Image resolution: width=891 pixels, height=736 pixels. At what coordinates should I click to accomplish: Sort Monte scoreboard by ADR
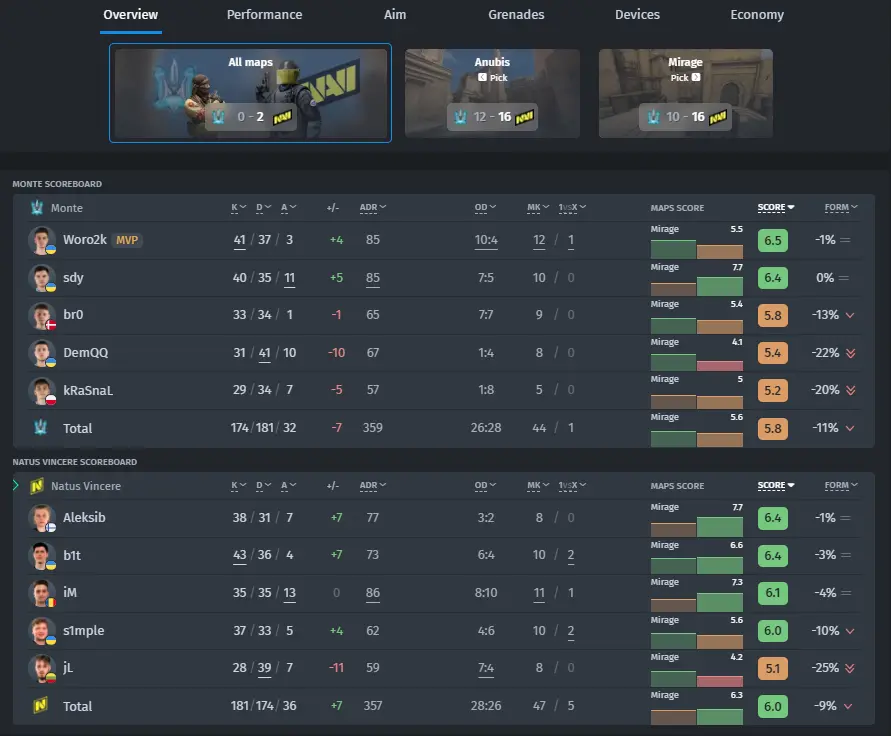tap(373, 207)
